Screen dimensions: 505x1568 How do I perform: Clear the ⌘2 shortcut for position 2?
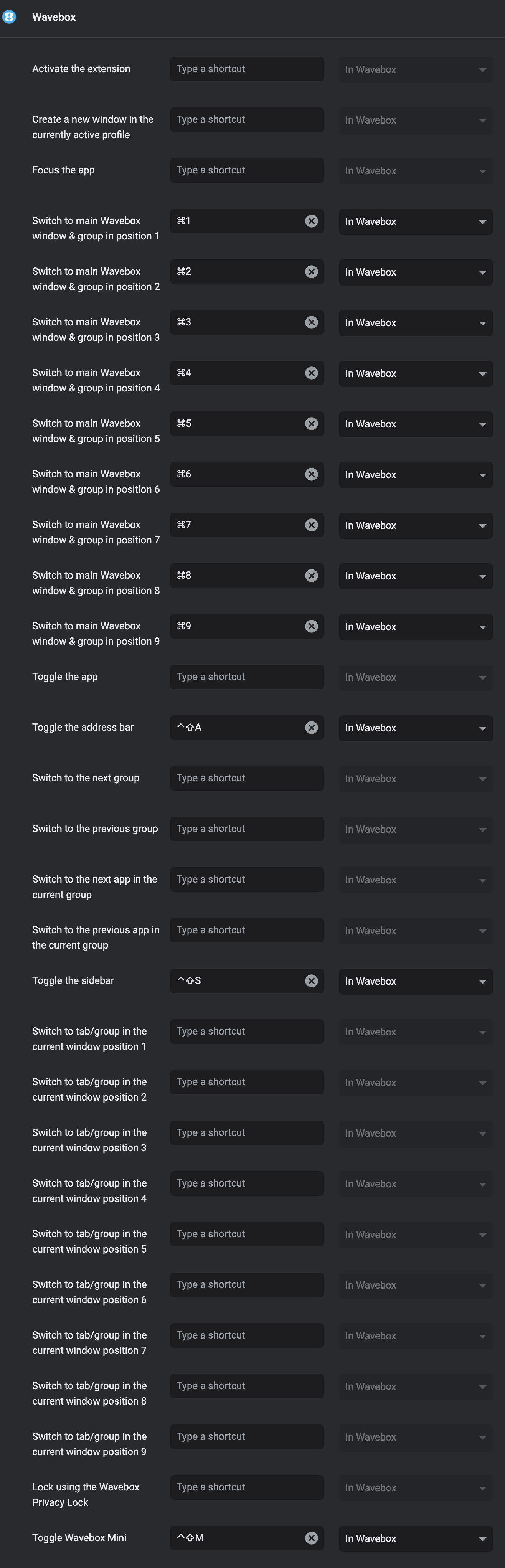(x=312, y=271)
